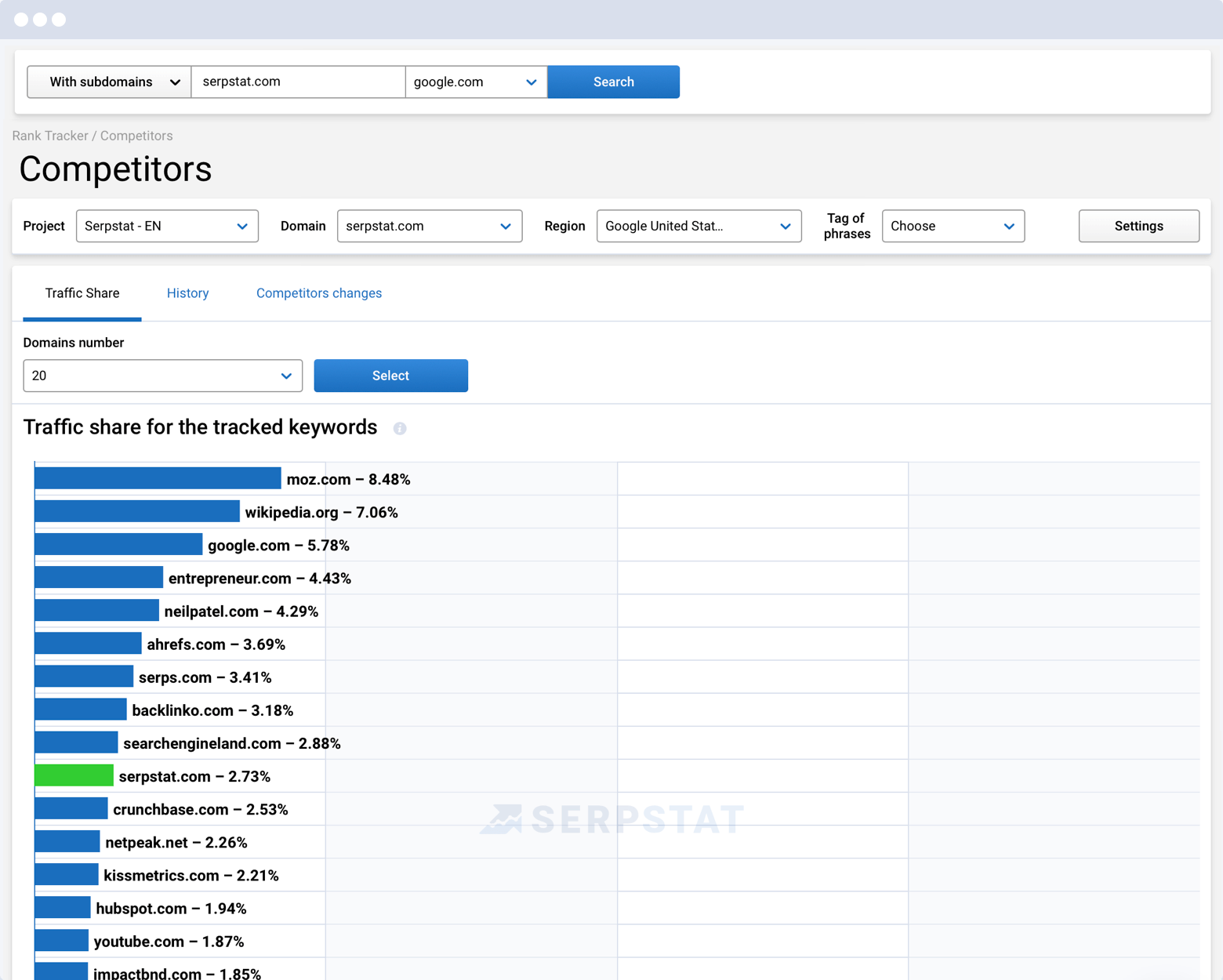
Task: Select the Traffic Share tab
Action: pos(82,293)
